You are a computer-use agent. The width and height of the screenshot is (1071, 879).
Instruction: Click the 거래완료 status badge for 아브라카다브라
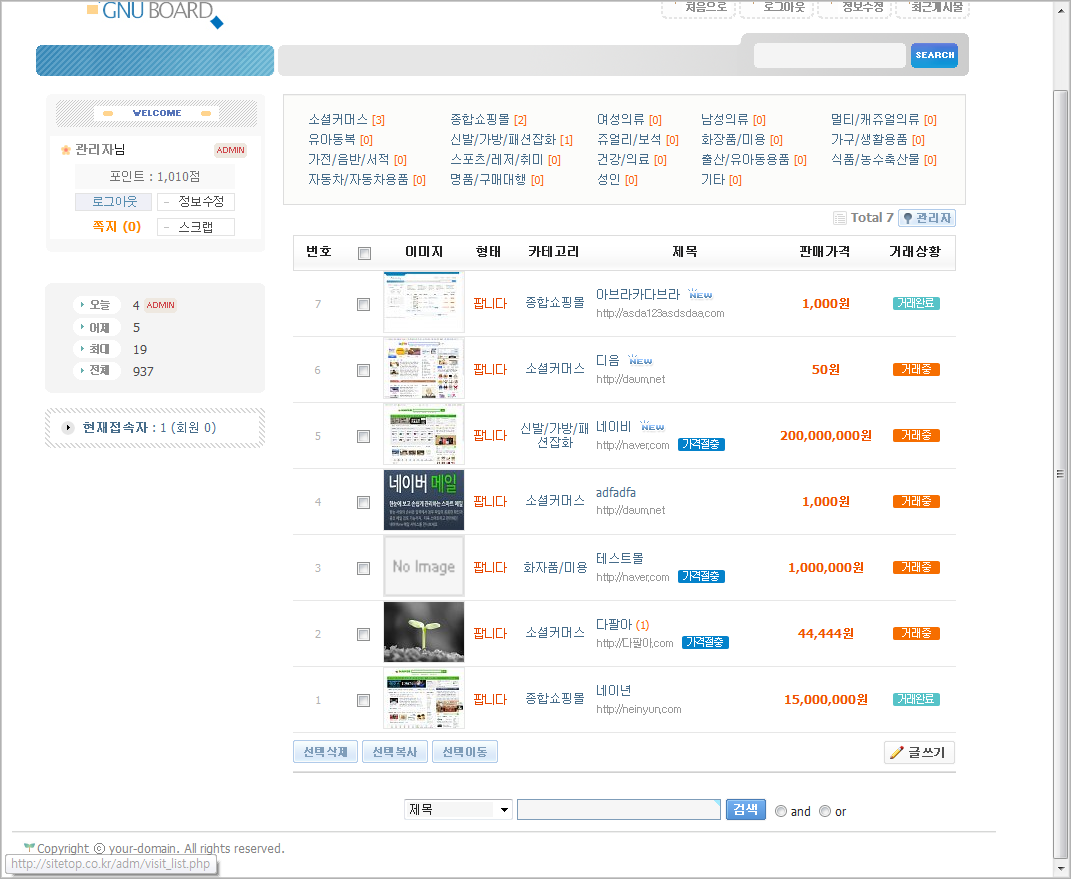click(x=916, y=304)
